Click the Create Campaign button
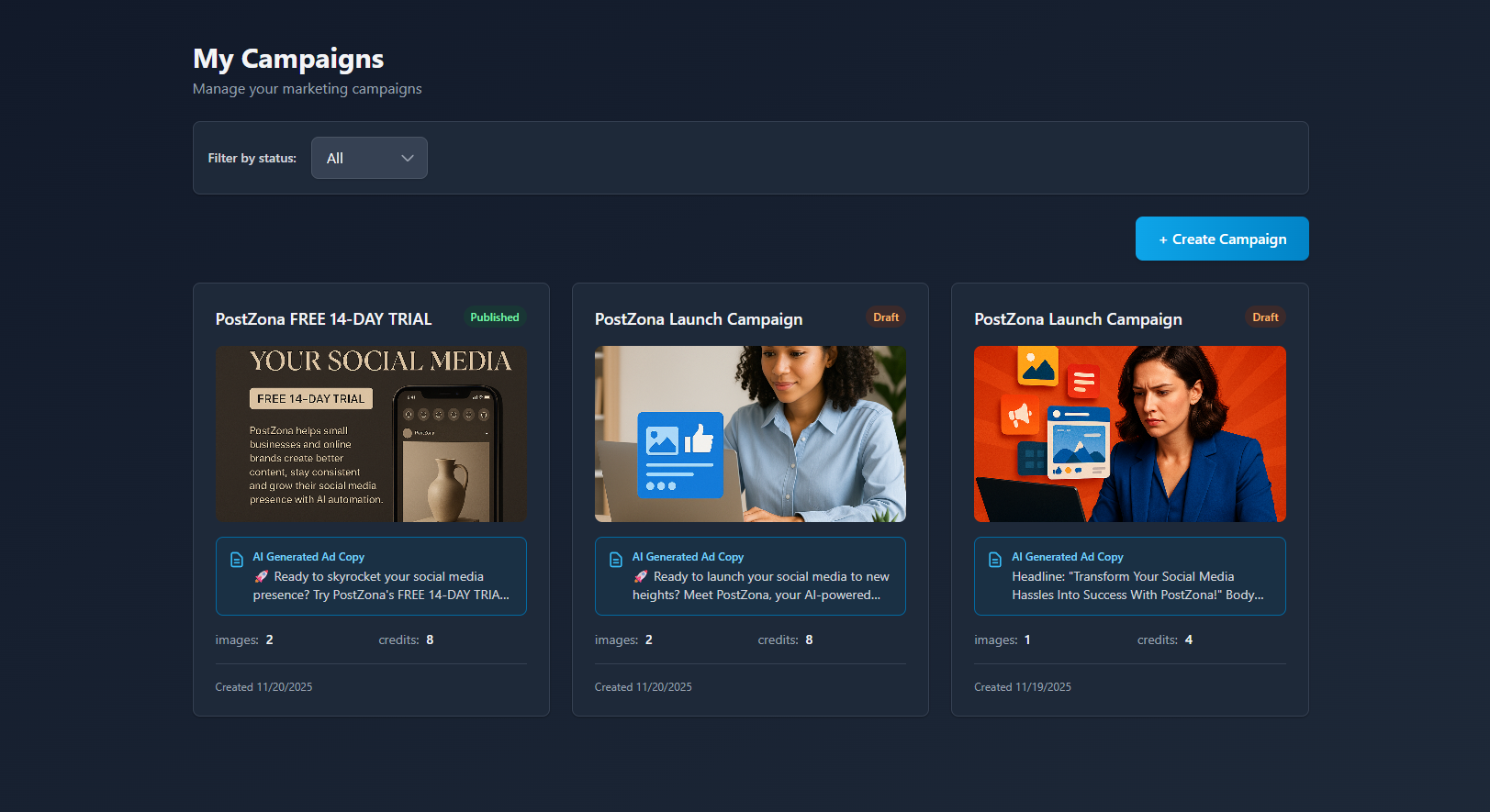1490x812 pixels. 1222,239
